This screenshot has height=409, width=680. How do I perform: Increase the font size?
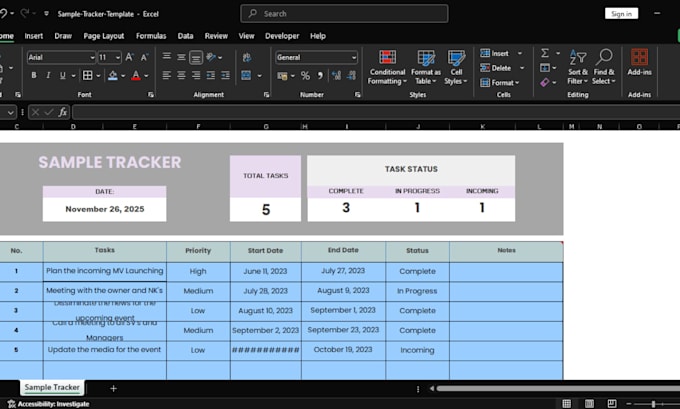pyautogui.click(x=129, y=57)
